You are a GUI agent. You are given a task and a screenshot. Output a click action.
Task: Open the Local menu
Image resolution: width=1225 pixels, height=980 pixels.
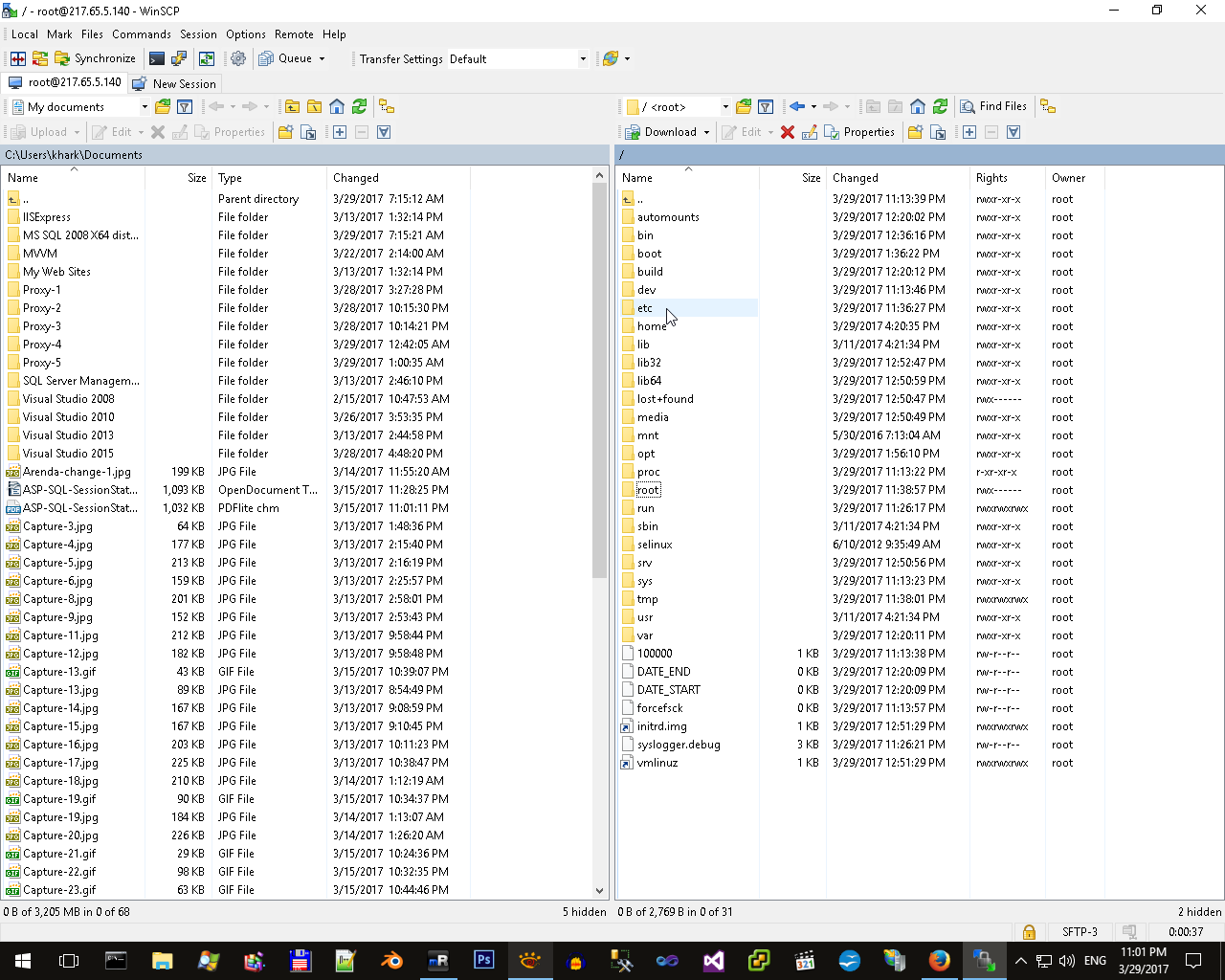click(x=25, y=34)
